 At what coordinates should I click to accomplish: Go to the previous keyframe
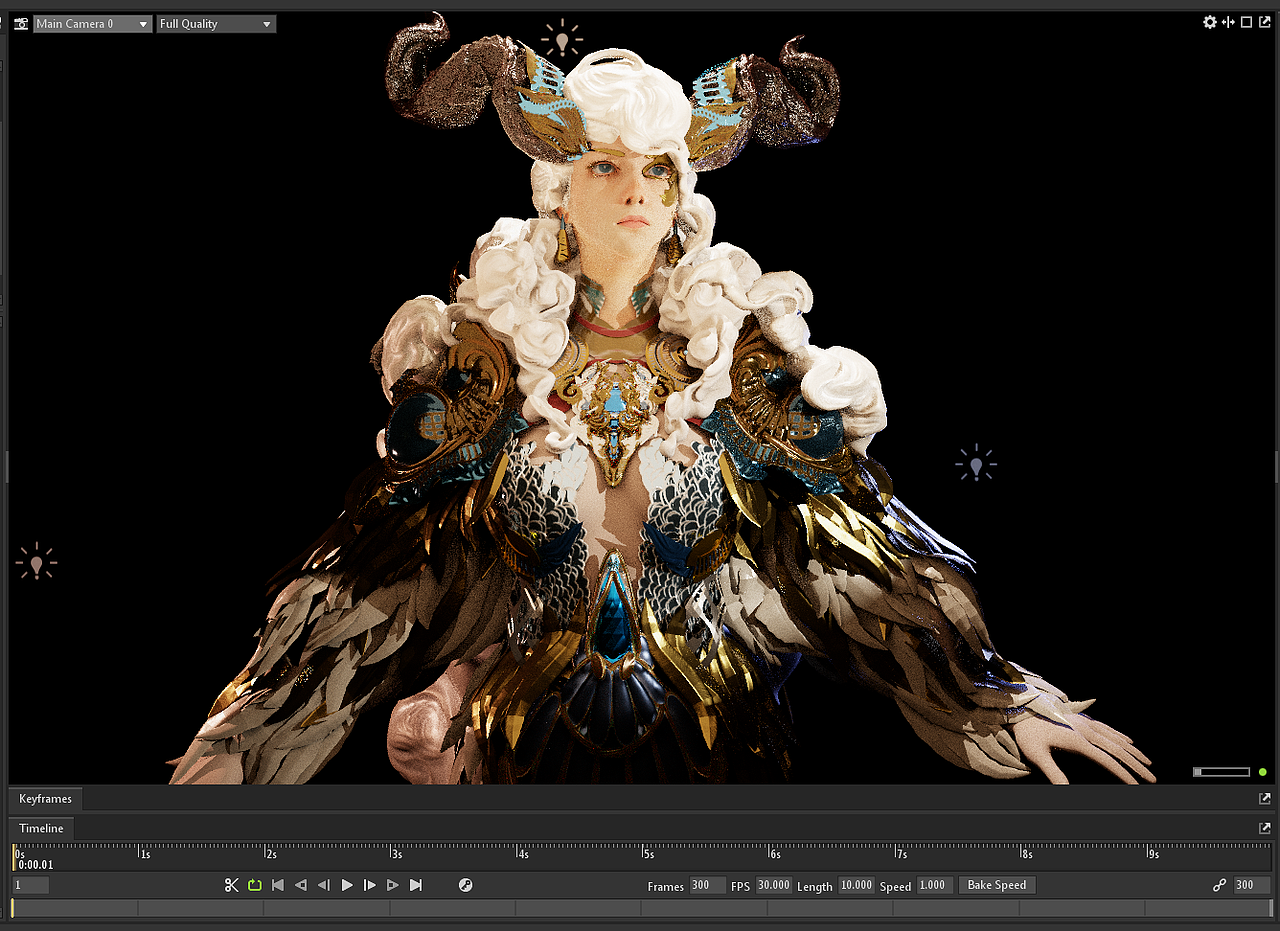(301, 885)
